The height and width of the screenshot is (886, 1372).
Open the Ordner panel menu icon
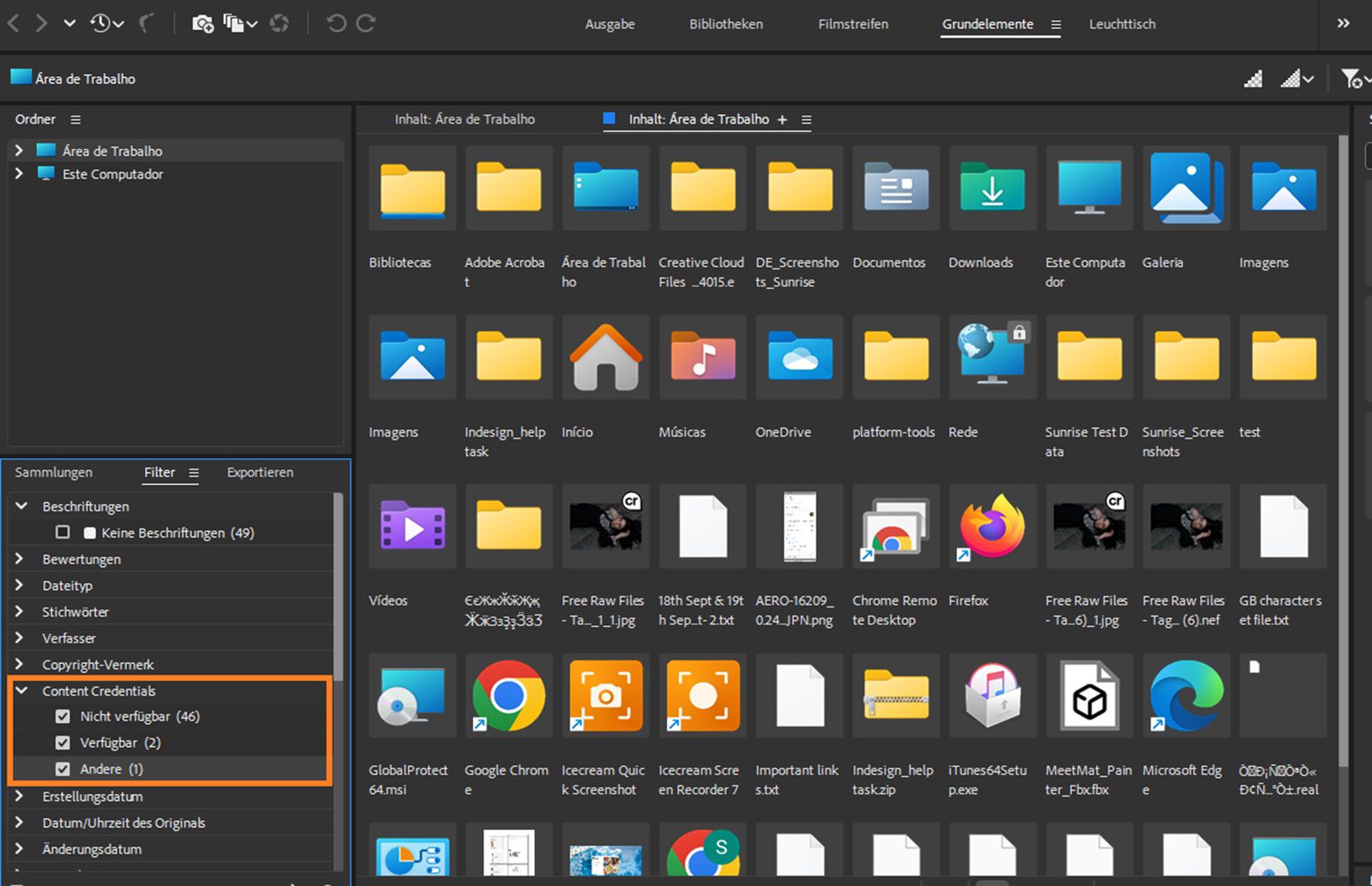pyautogui.click(x=75, y=119)
